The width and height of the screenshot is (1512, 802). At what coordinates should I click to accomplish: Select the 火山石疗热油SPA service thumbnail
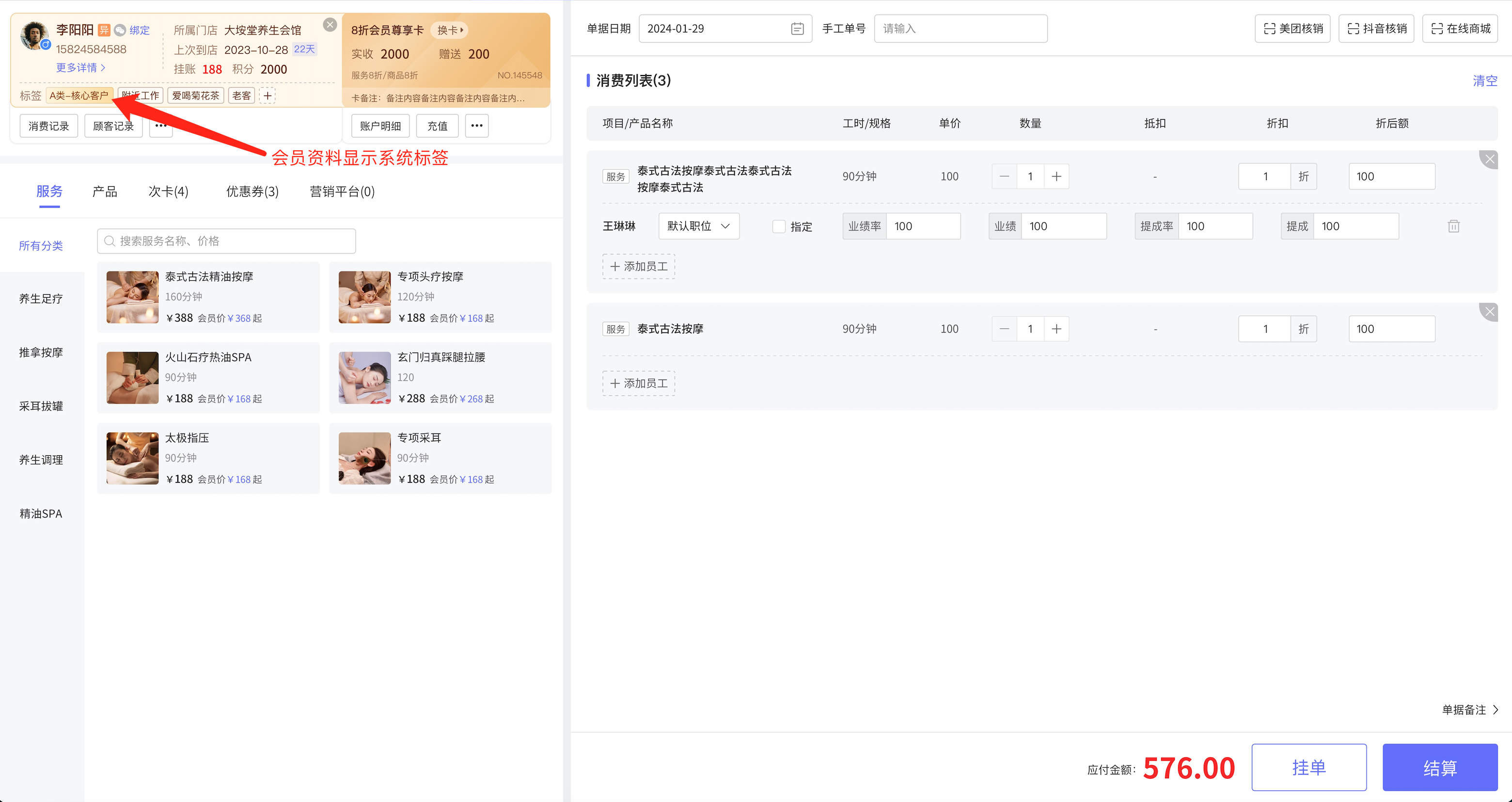point(132,378)
